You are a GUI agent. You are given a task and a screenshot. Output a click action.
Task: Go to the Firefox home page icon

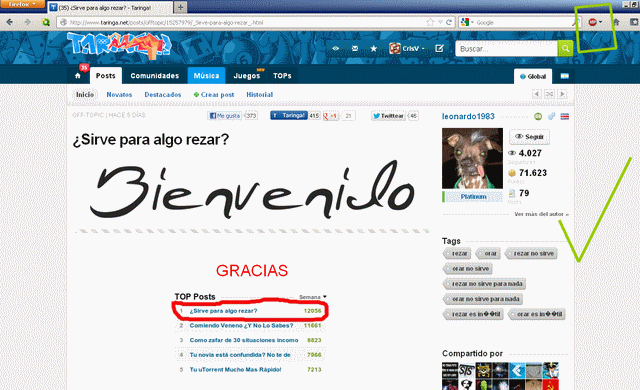coord(616,22)
